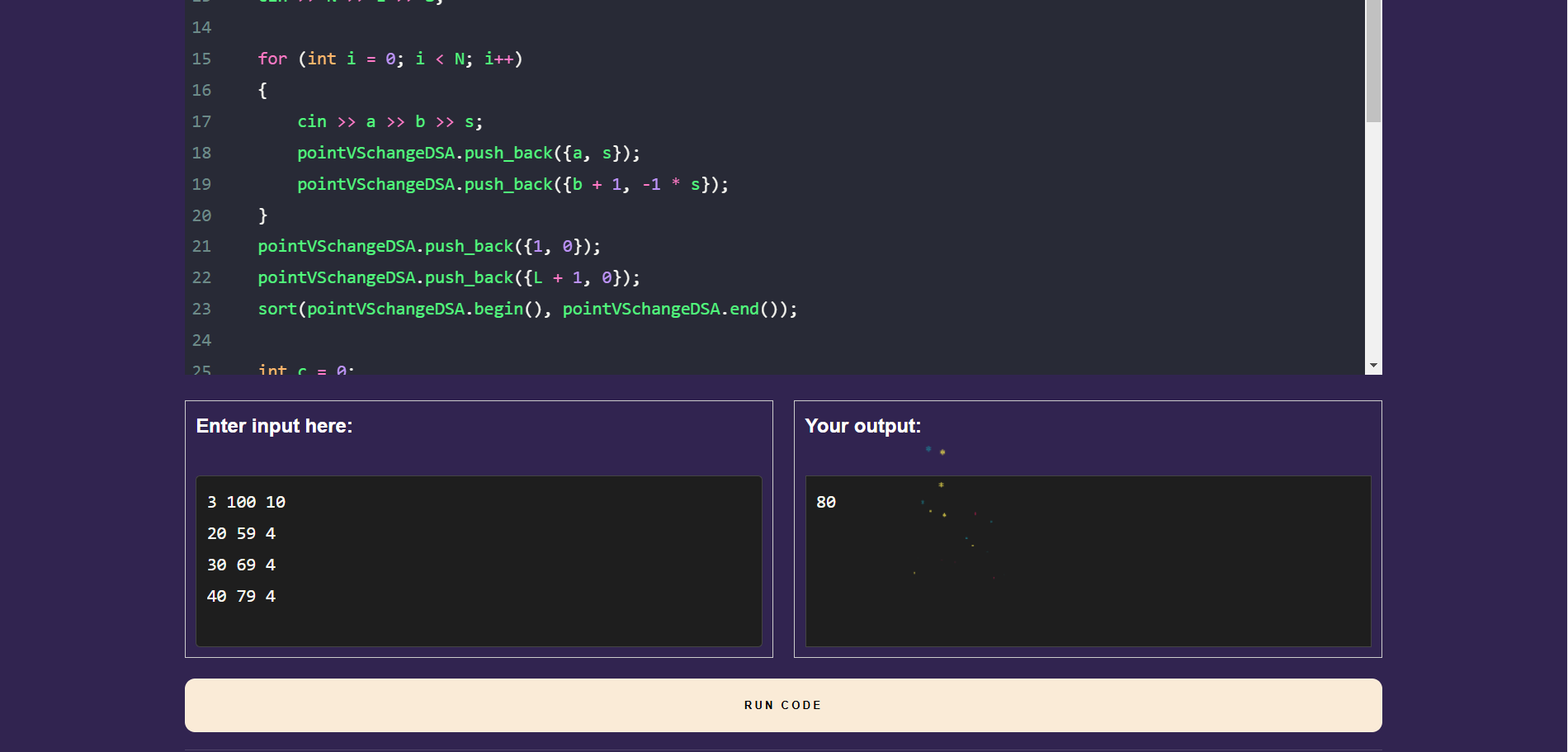Click the scrollbar down arrow in editor

[1373, 365]
